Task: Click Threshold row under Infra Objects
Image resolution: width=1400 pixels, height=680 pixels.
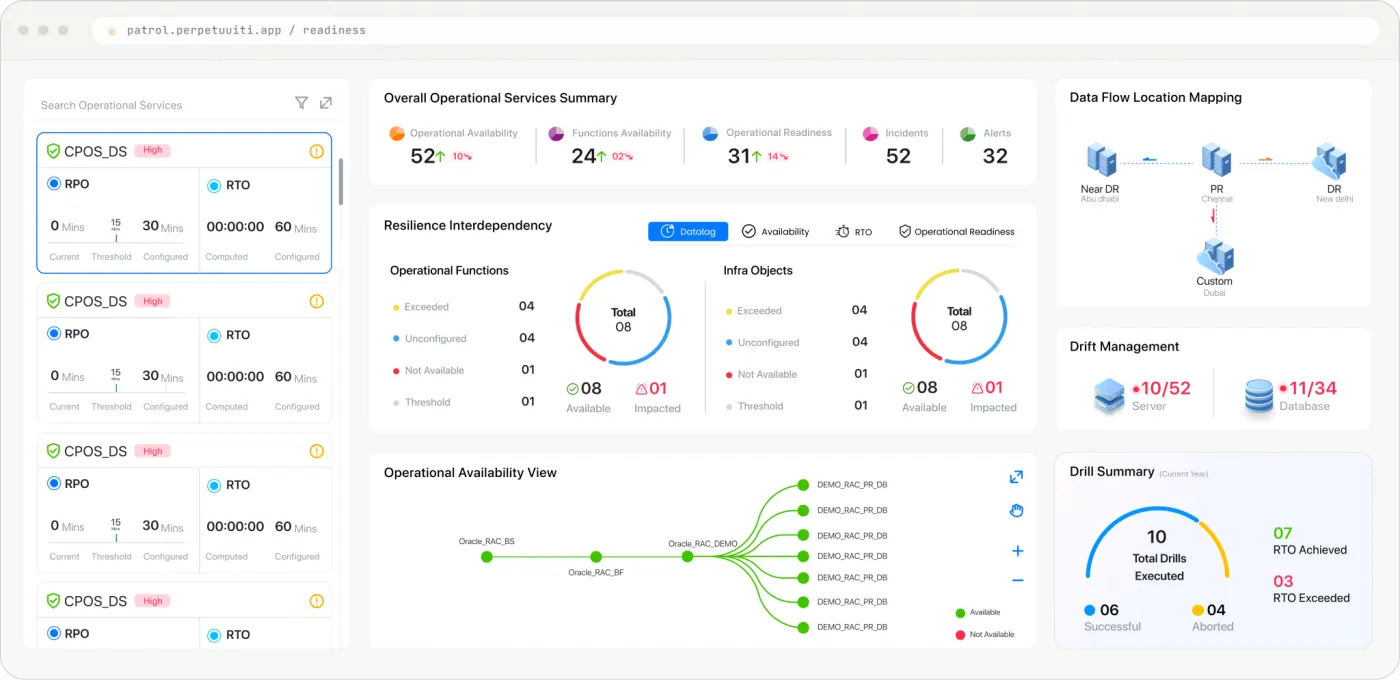Action: pyautogui.click(x=797, y=406)
